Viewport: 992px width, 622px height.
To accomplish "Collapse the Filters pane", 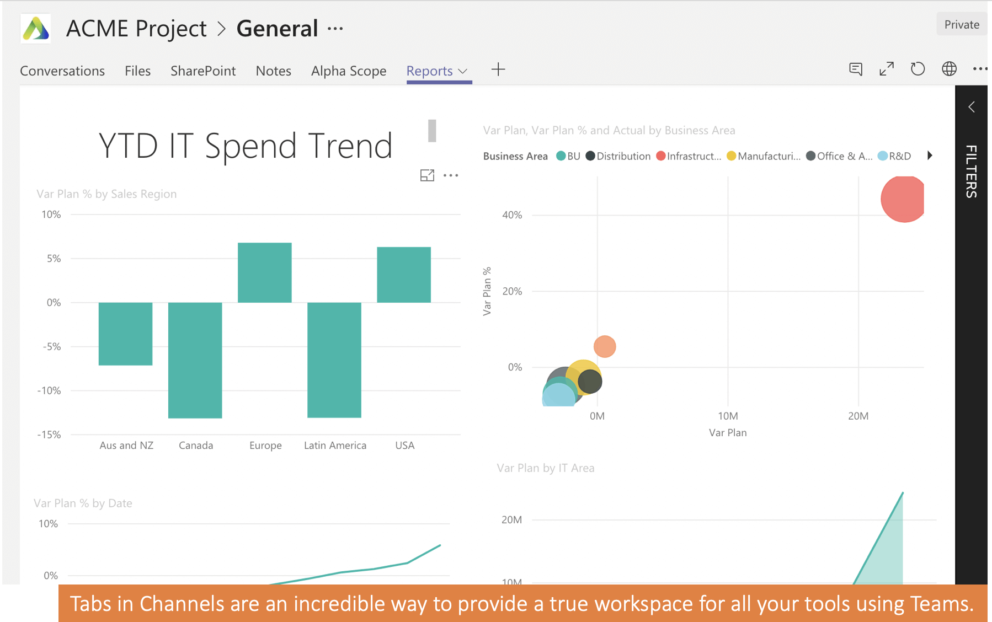I will pyautogui.click(x=971, y=106).
